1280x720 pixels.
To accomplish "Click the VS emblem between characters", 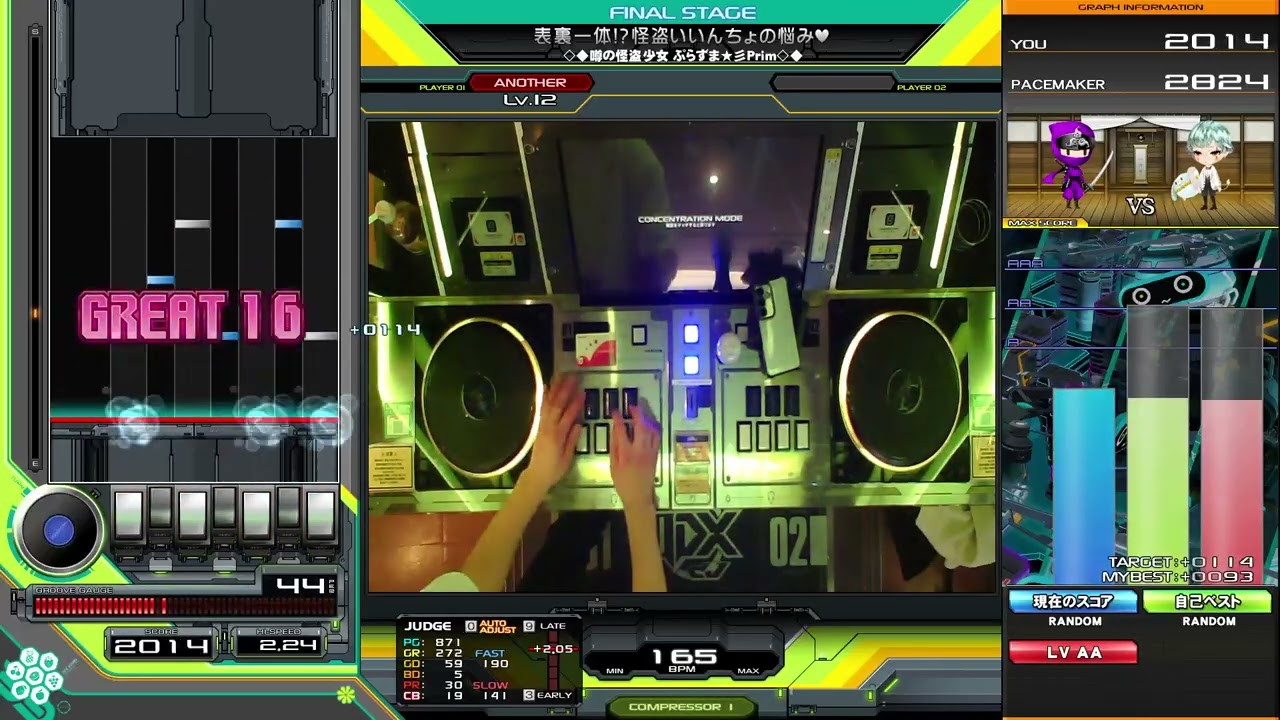I will 1140,206.
